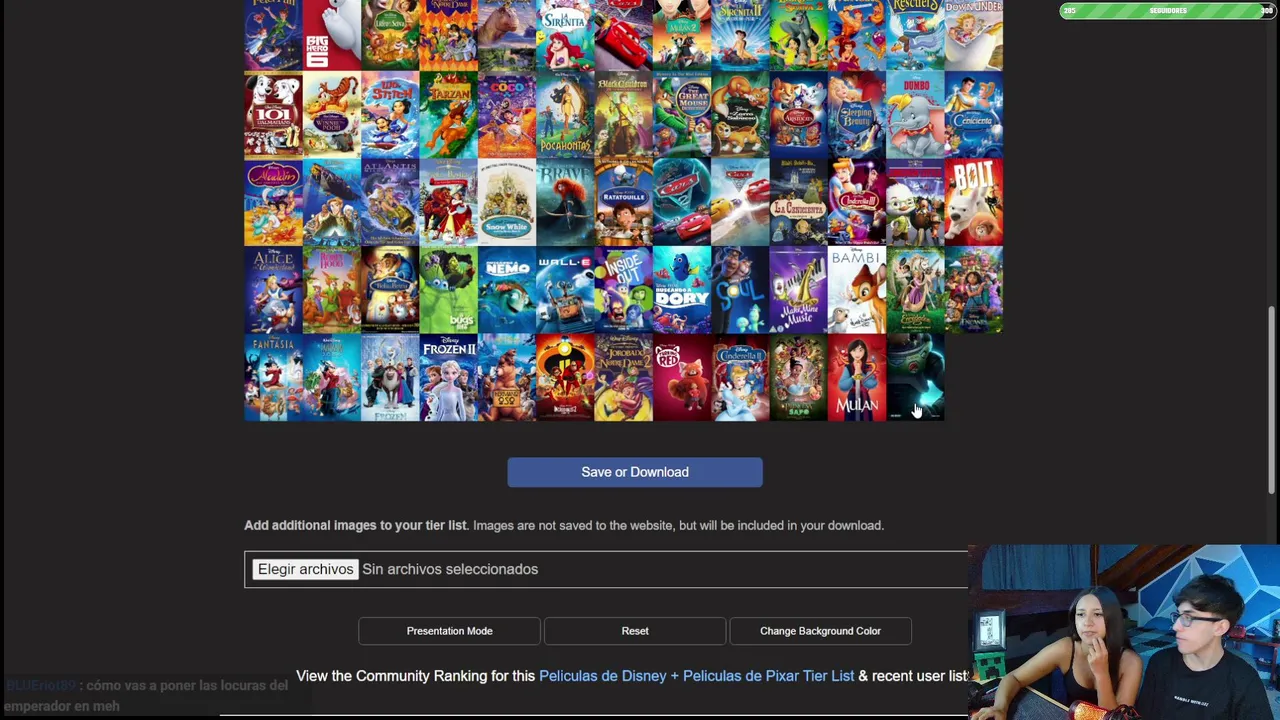Select the first Frozen poster
This screenshot has width=1280, height=720.
pos(390,377)
